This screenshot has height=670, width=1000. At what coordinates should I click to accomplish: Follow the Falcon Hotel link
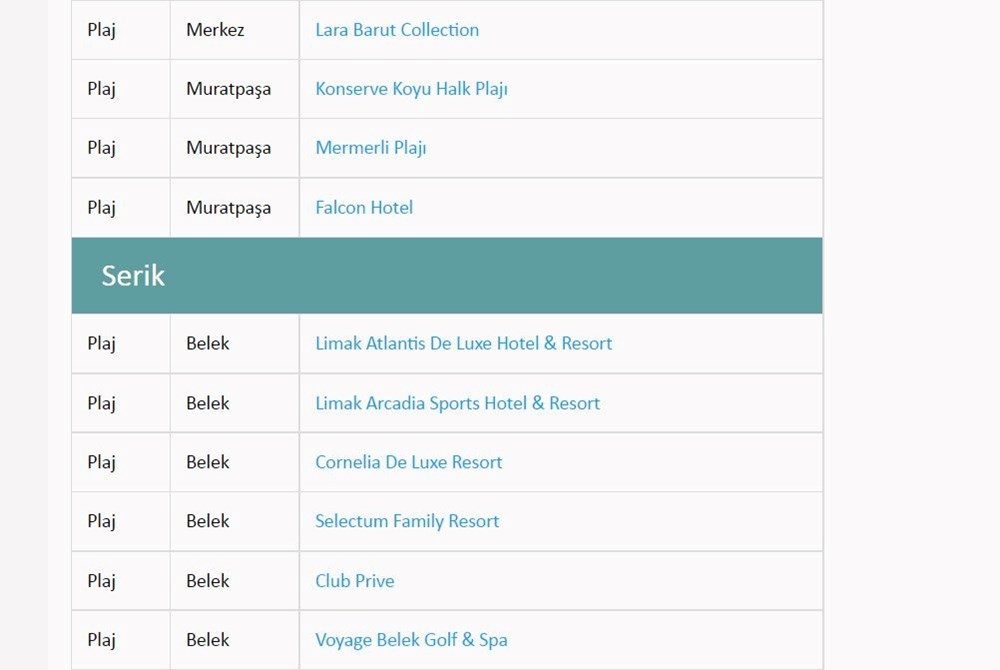pyautogui.click(x=364, y=208)
